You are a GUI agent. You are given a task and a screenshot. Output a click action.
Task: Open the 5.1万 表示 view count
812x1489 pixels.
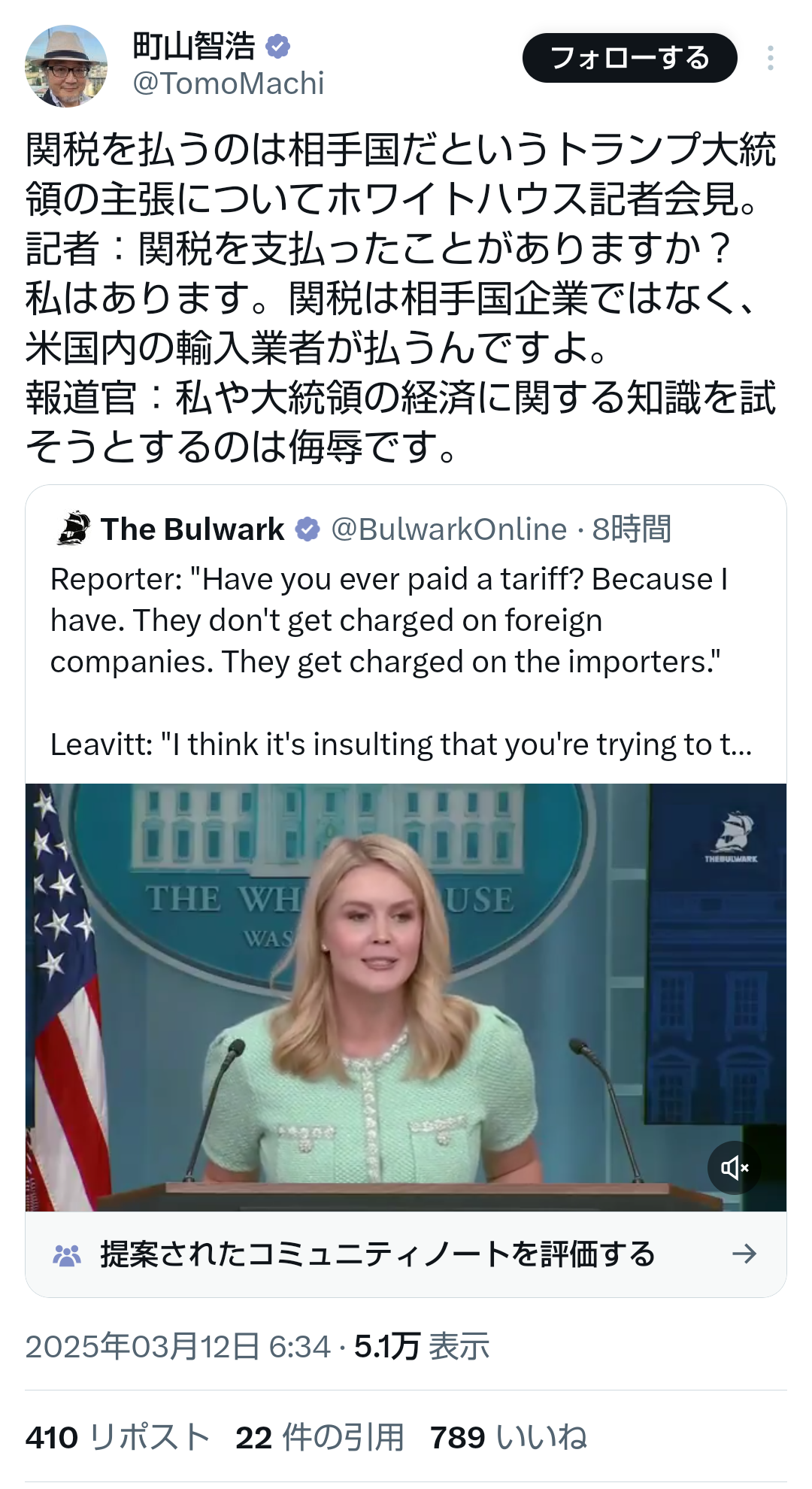[422, 1346]
